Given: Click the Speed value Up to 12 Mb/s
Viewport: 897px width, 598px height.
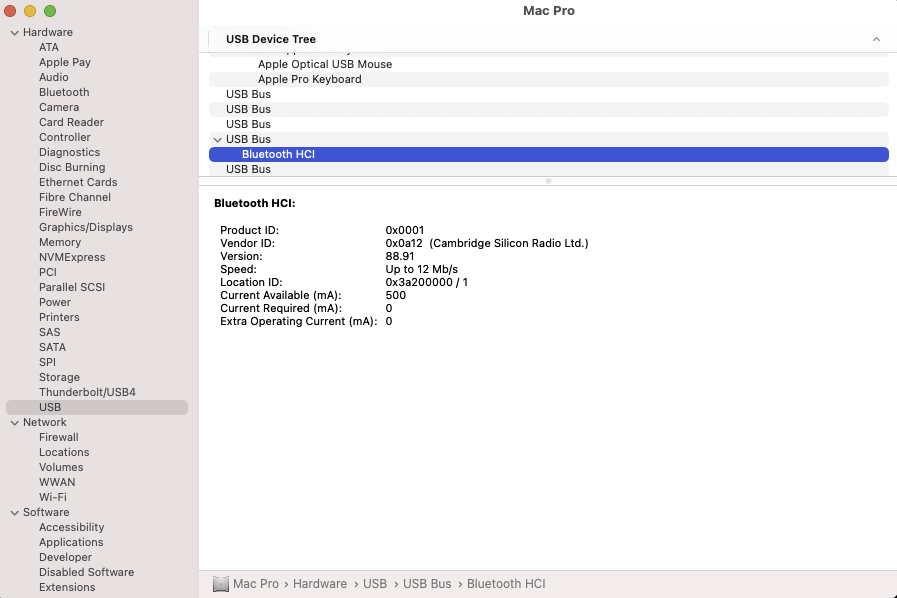Looking at the screenshot, I should click(422, 269).
